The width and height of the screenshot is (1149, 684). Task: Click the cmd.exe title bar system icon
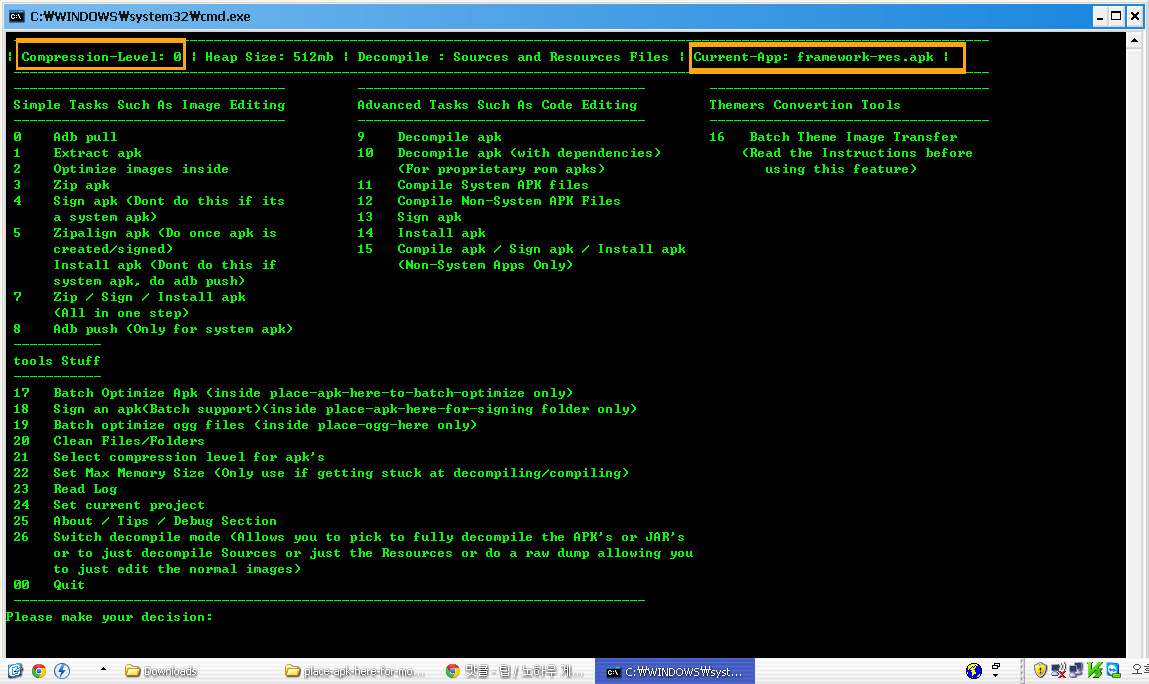pyautogui.click(x=17, y=16)
